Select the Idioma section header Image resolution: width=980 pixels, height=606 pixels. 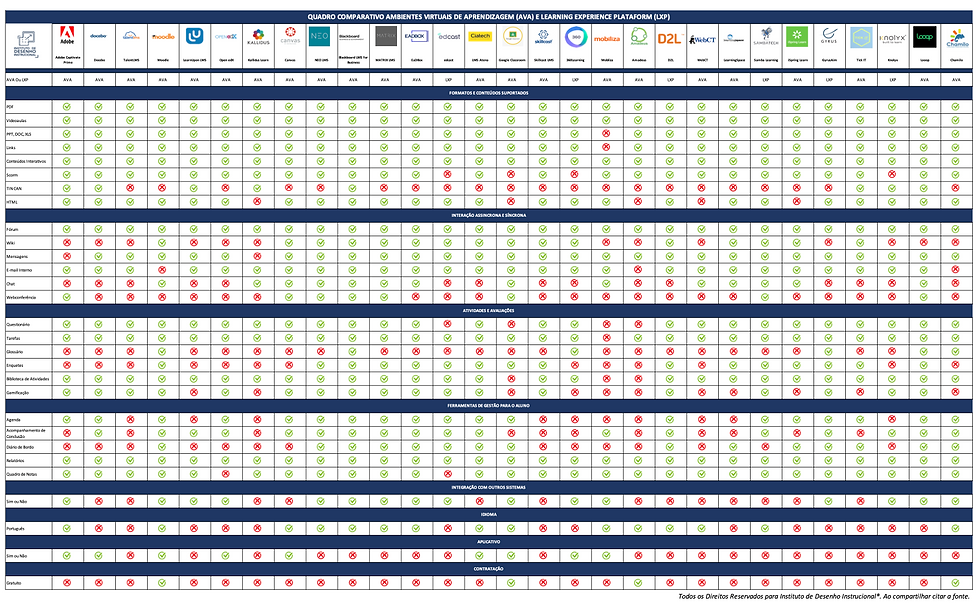point(489,515)
